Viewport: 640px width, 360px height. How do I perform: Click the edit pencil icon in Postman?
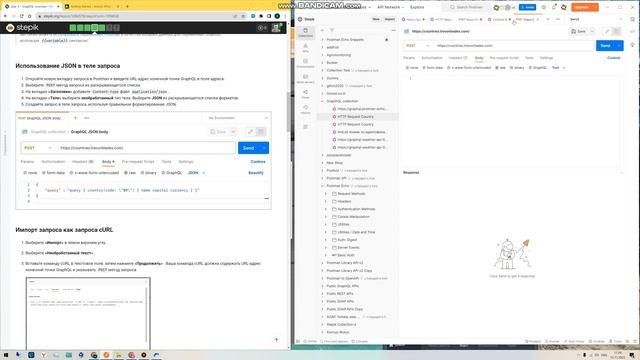(607, 31)
